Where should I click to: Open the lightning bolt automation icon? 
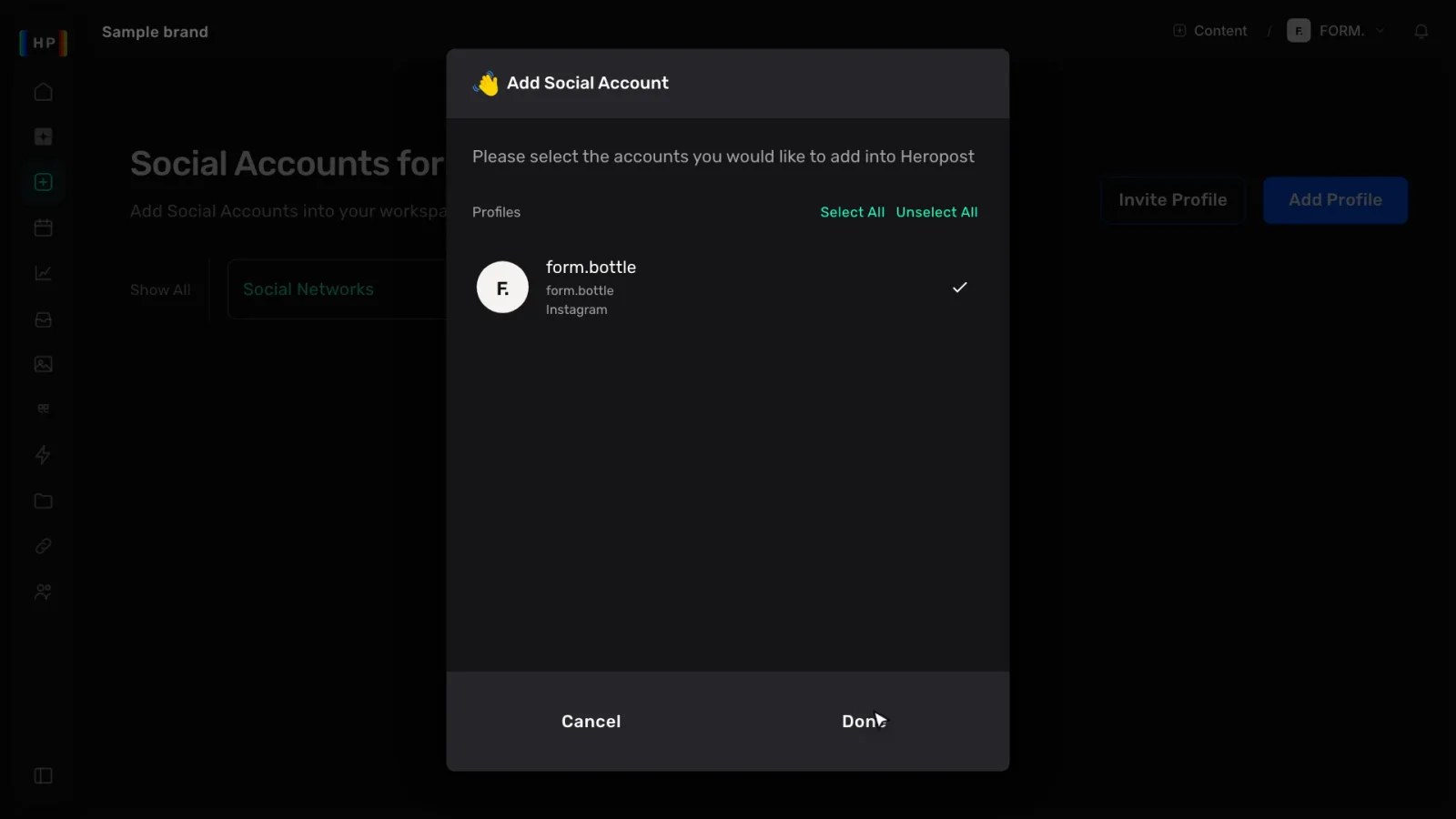43,455
